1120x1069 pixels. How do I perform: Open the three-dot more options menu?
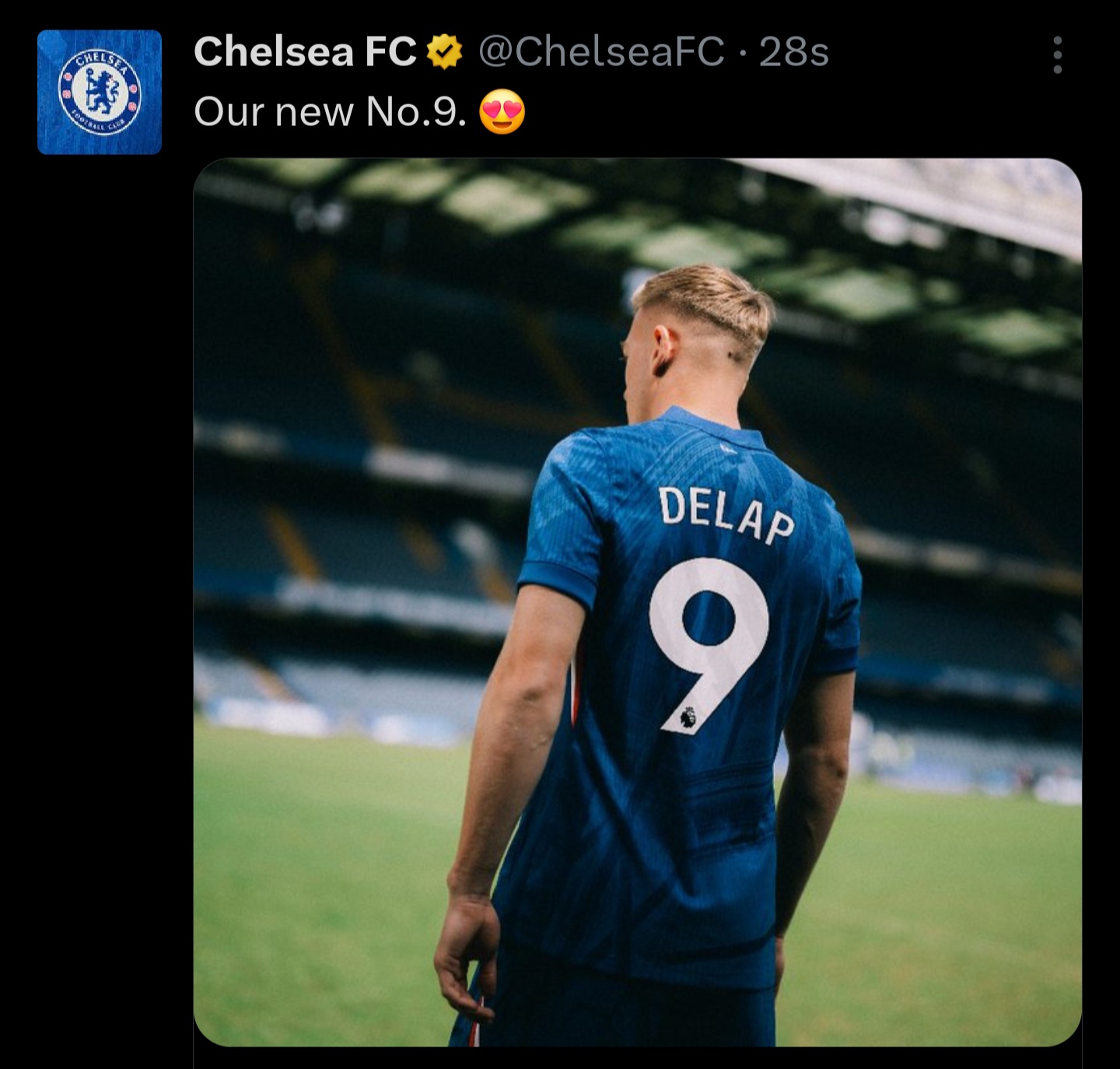point(1057,55)
